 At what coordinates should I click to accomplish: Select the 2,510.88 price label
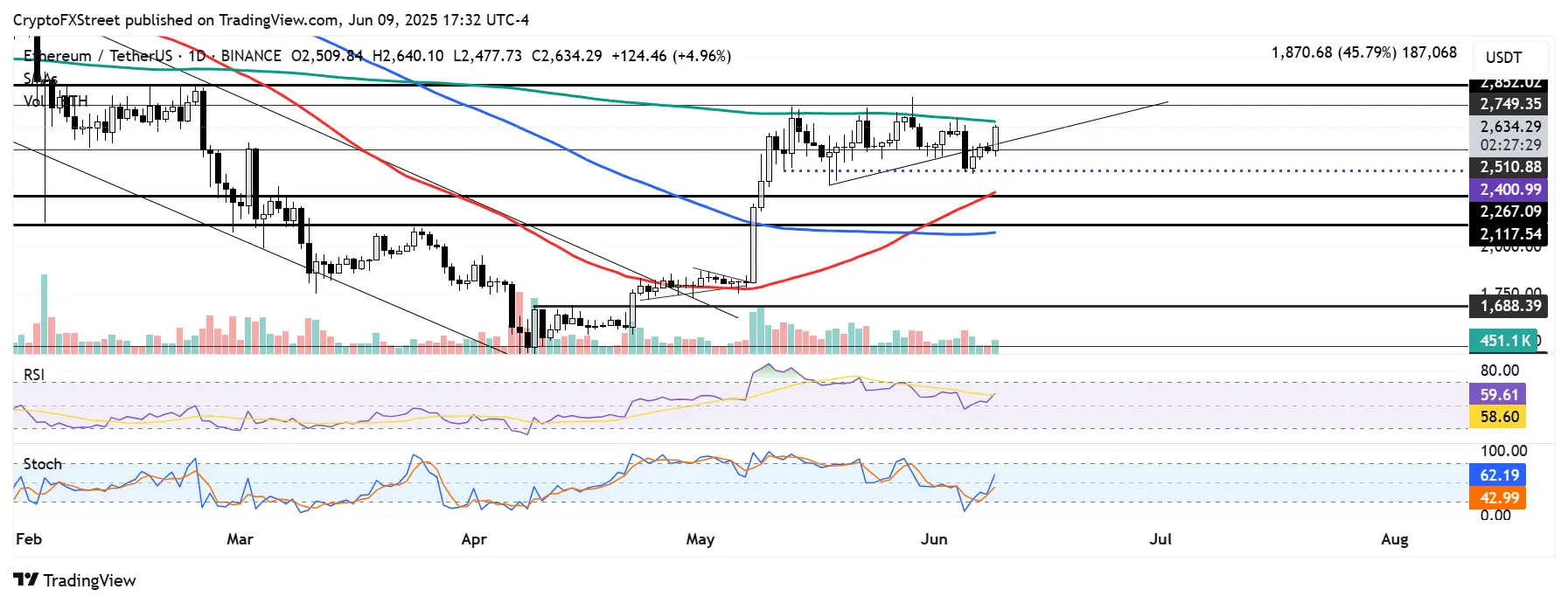[1510, 167]
